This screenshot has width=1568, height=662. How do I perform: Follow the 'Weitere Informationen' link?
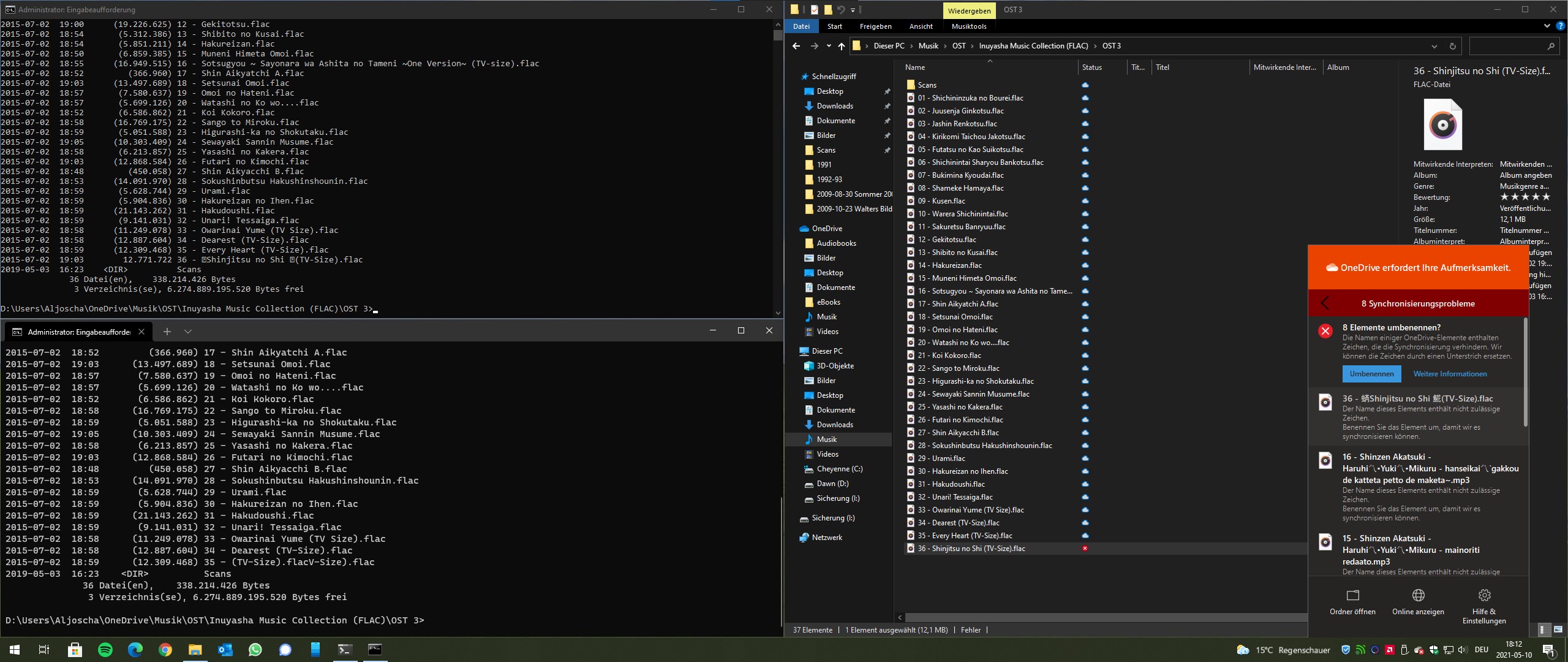(x=1450, y=374)
